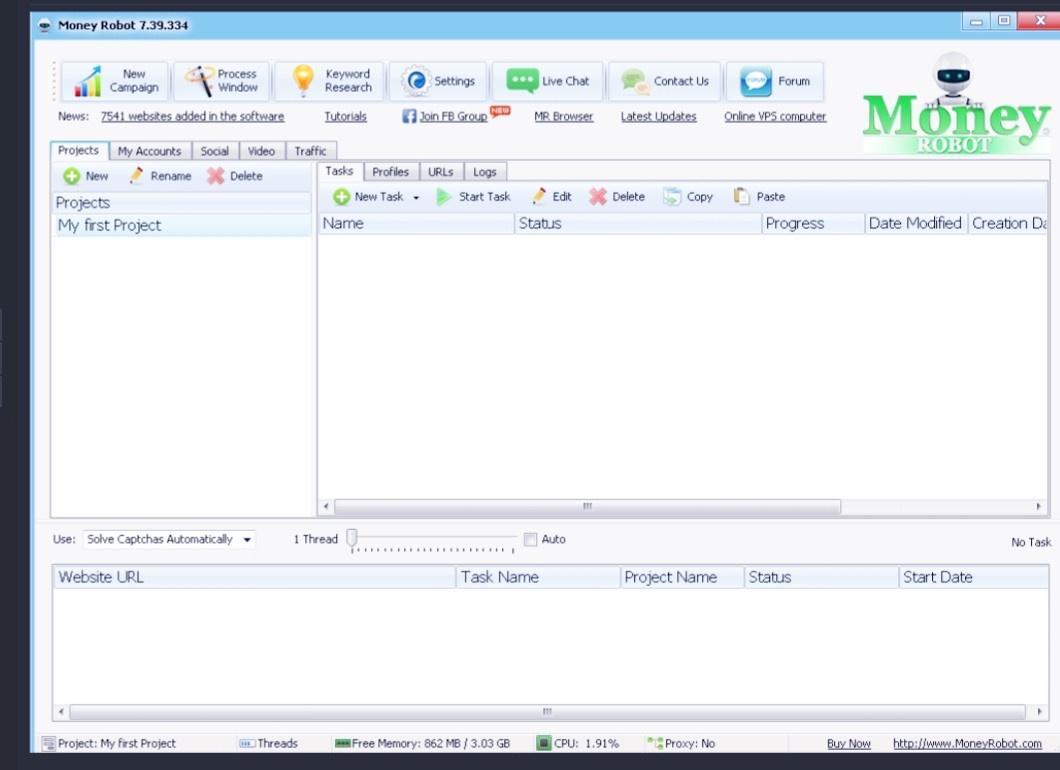This screenshot has width=1060, height=770.
Task: Paste a task from clipboard
Action: pyautogui.click(x=759, y=197)
